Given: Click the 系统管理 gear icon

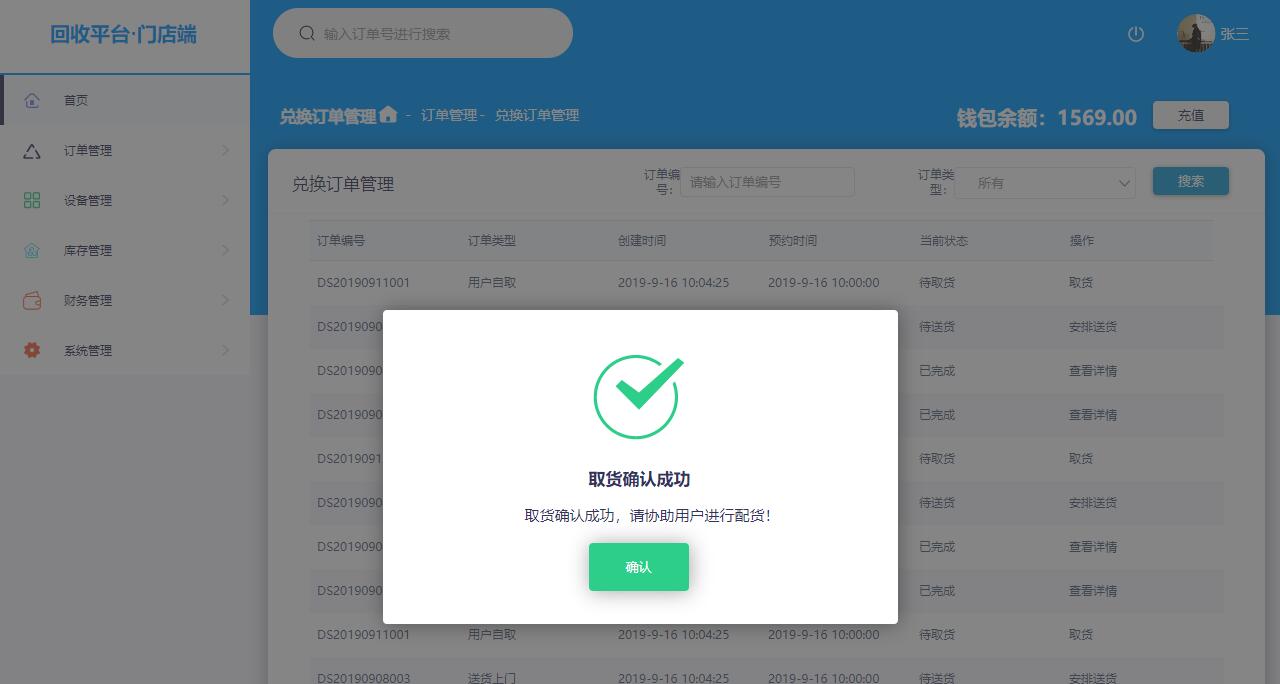Looking at the screenshot, I should click(x=32, y=350).
